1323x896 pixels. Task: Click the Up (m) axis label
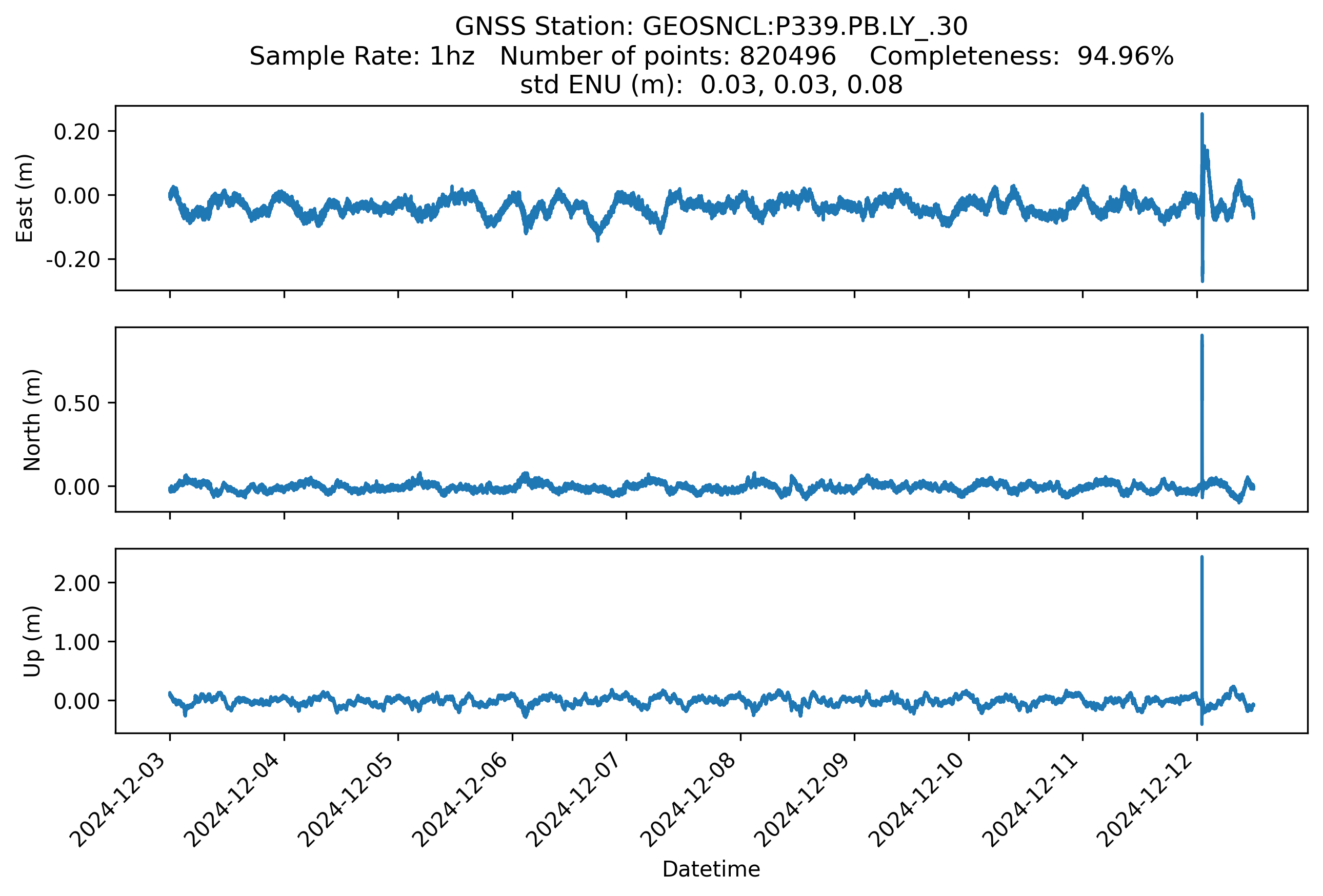[32, 641]
